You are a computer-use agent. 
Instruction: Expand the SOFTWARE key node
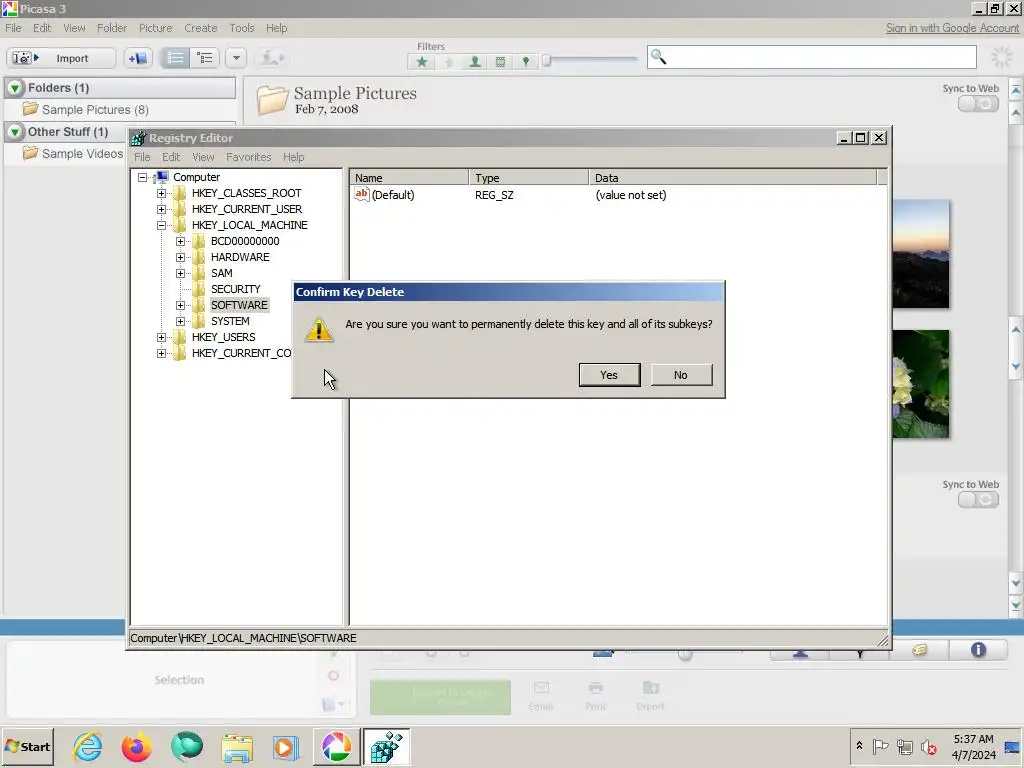[x=180, y=306]
